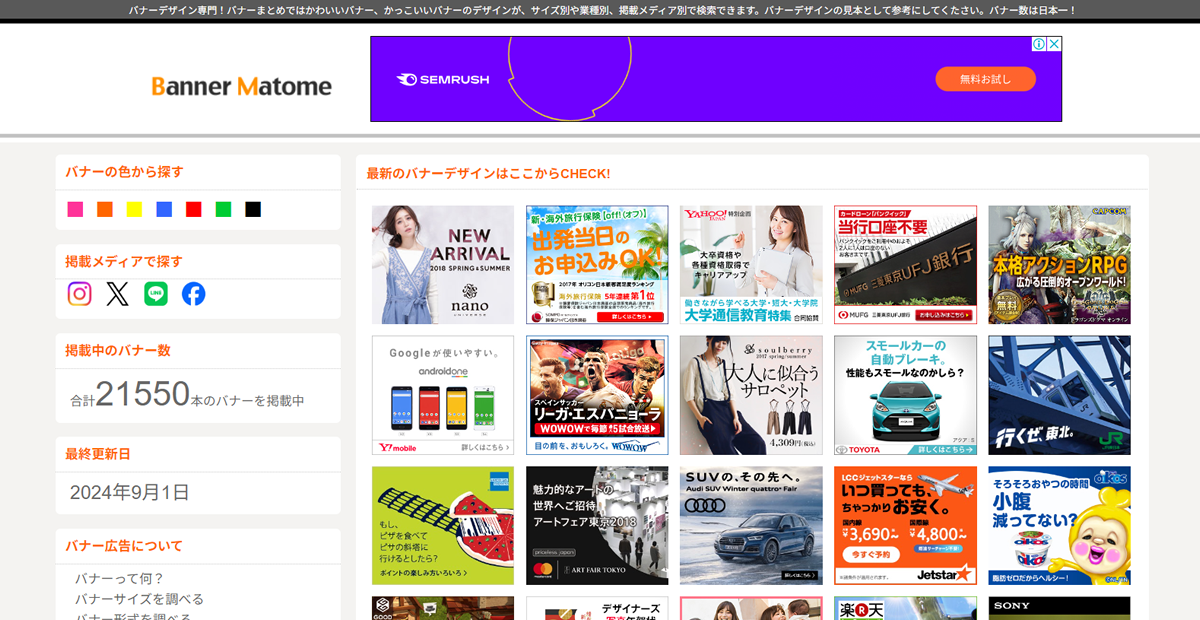The height and width of the screenshot is (620, 1200).
Task: Open the 小腹減ってない？ yogurt banner
Action: click(x=1059, y=526)
